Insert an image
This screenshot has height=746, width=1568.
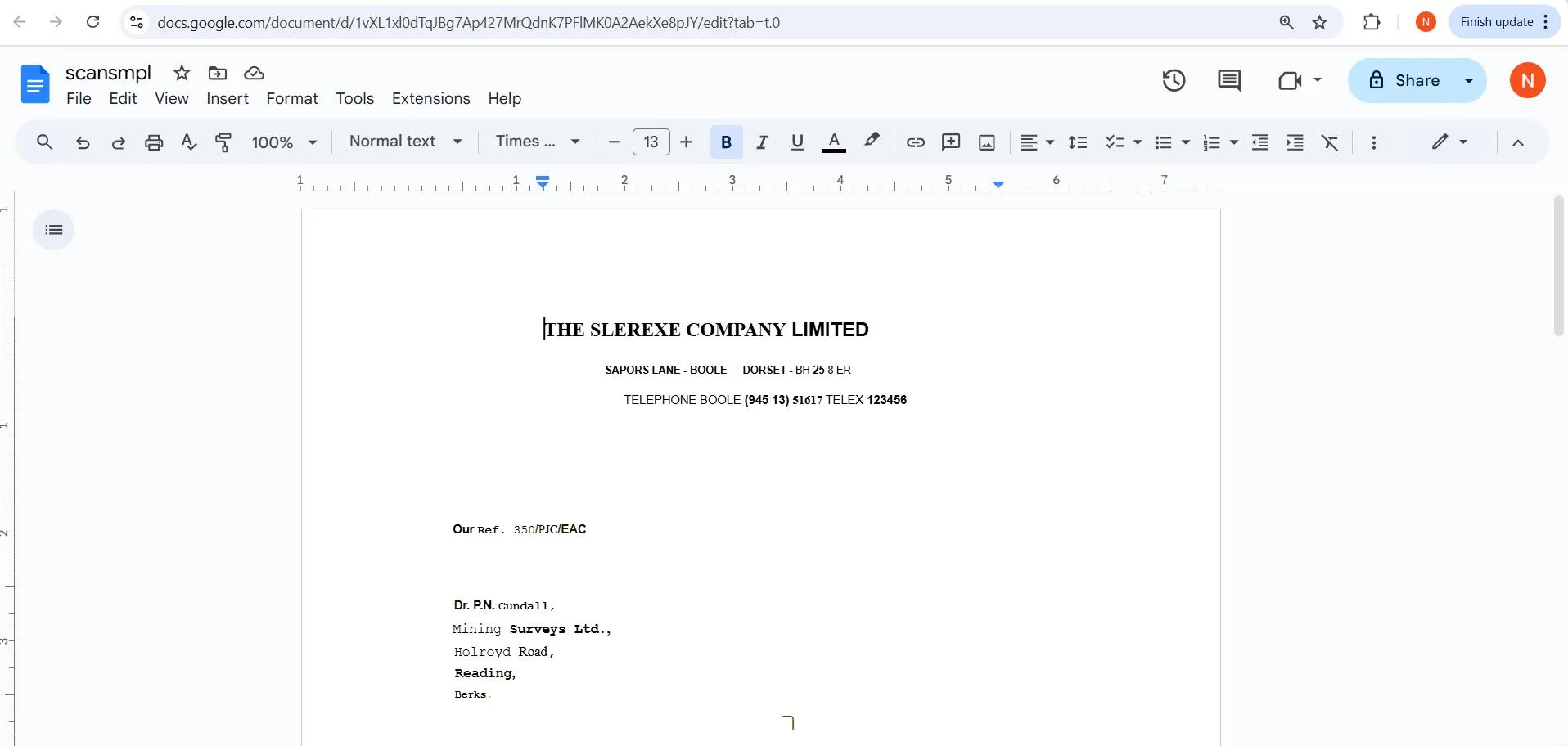985,142
